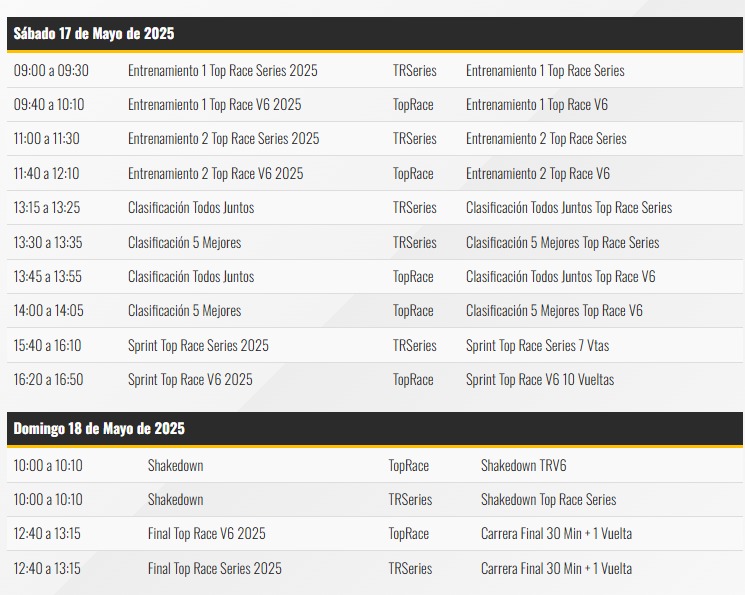Click the Domingo 18 de Mayo header
This screenshot has height=595, width=745.
[x=99, y=429]
